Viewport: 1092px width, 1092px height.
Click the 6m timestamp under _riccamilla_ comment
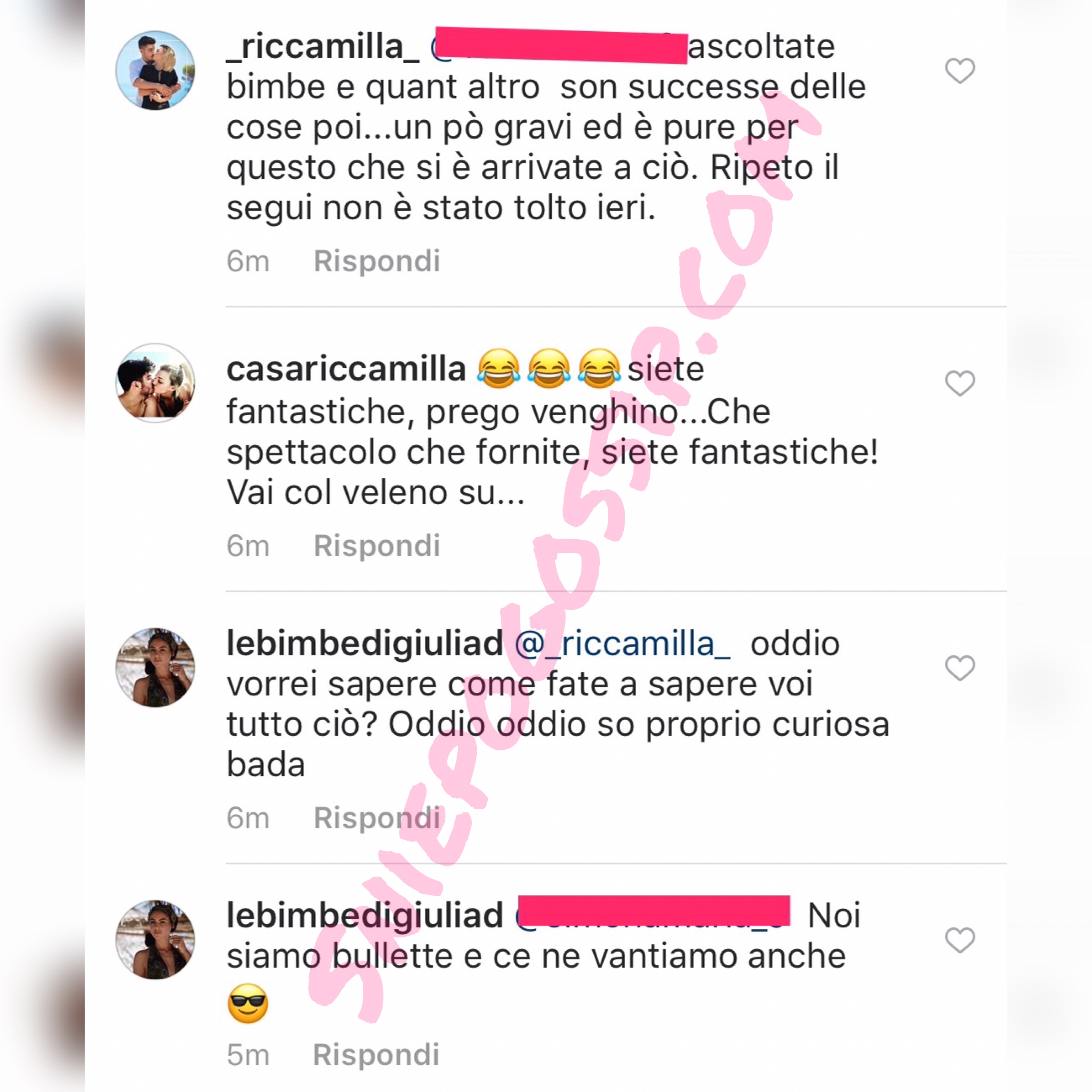pyautogui.click(x=247, y=262)
